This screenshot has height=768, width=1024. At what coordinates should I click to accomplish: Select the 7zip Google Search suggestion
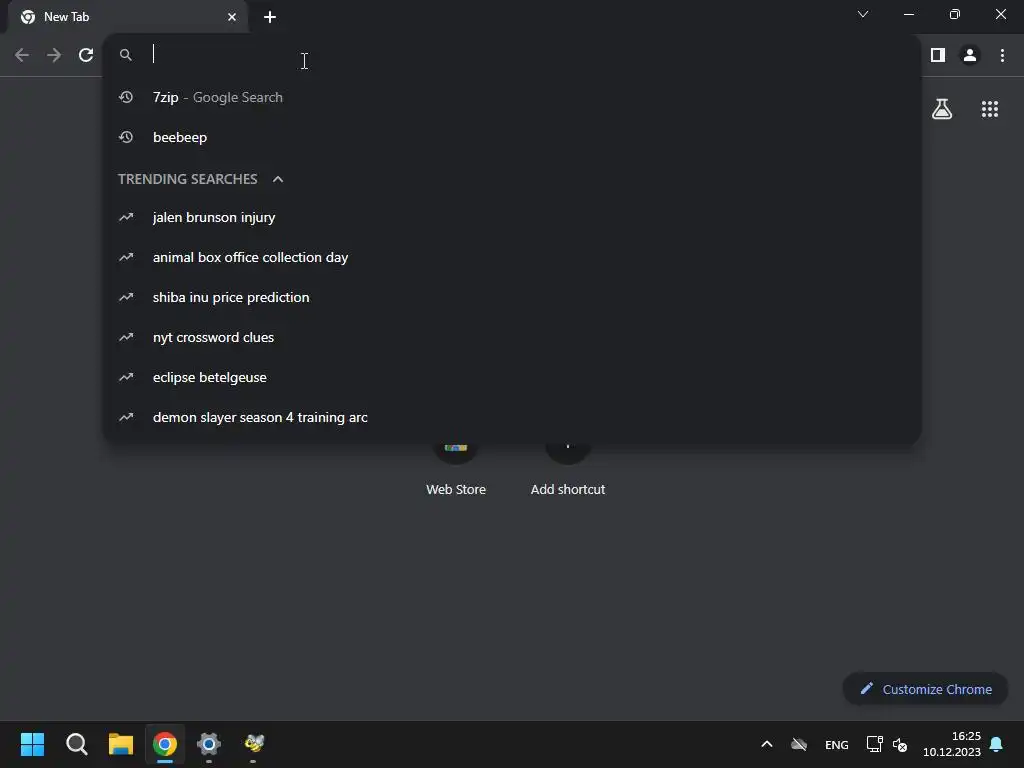[512, 97]
